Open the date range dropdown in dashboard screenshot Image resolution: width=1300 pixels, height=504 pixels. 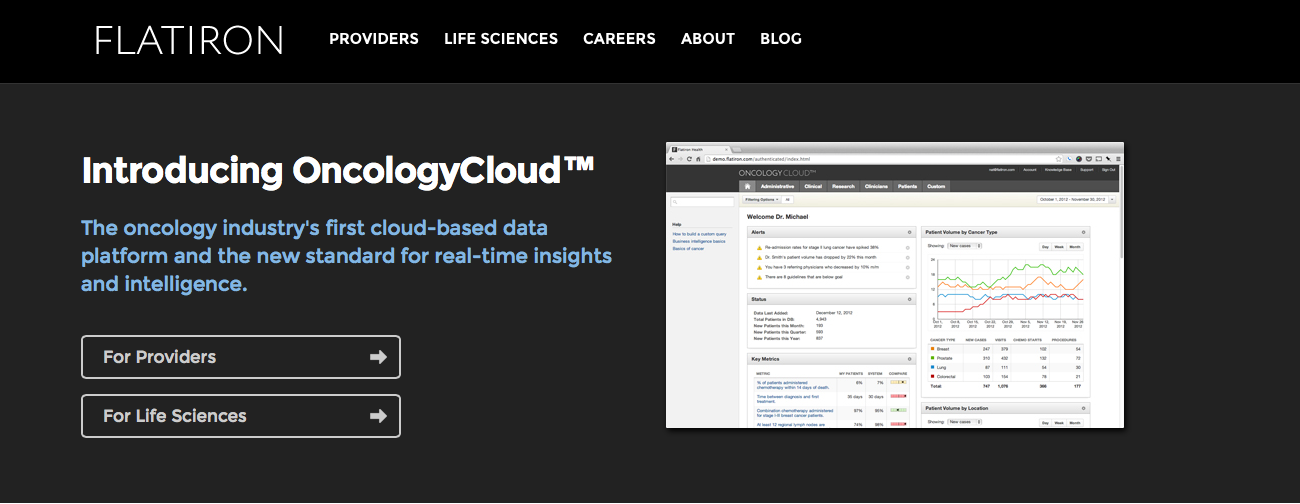[x=1112, y=199]
